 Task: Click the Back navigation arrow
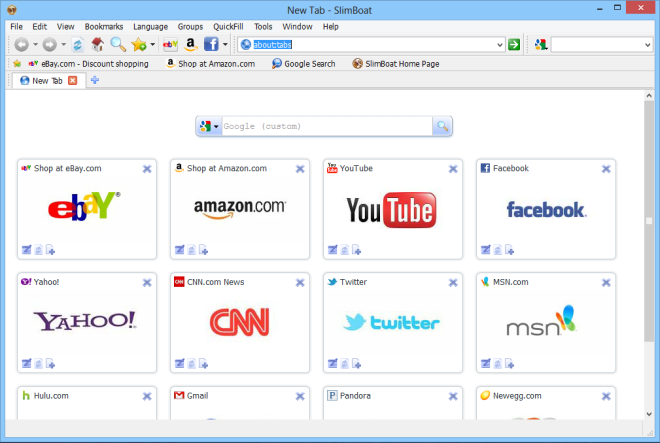pyautogui.click(x=20, y=45)
